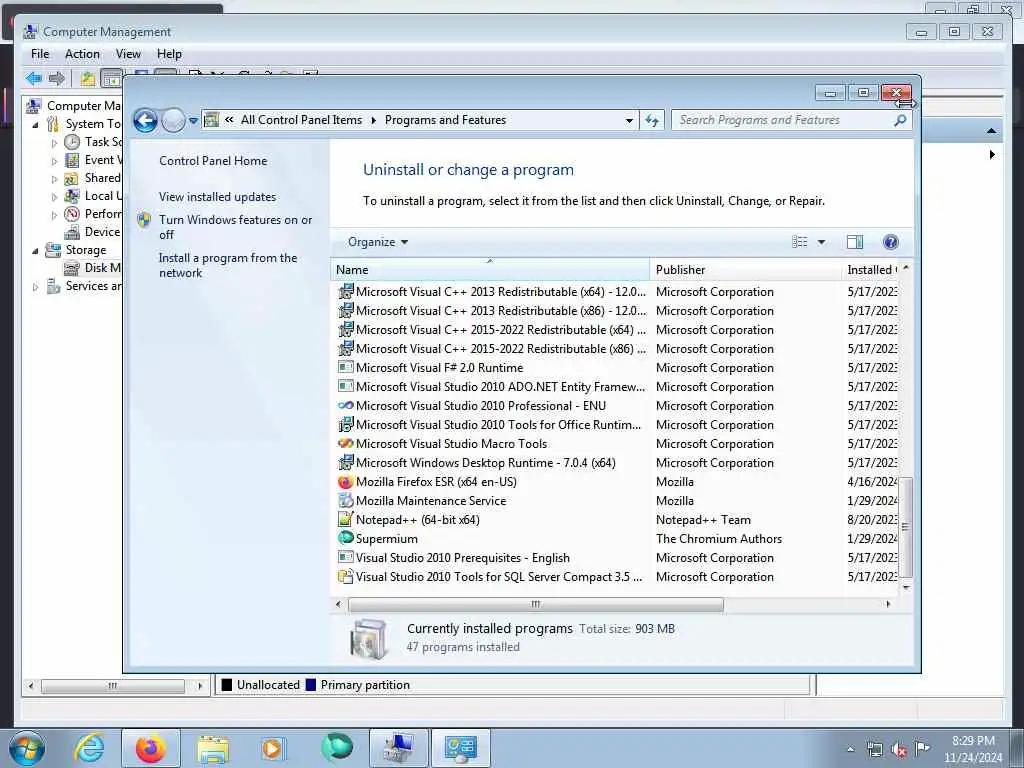Expand the Services and Applications node
Viewport: 1024px width, 768px height.
[x=35, y=286]
